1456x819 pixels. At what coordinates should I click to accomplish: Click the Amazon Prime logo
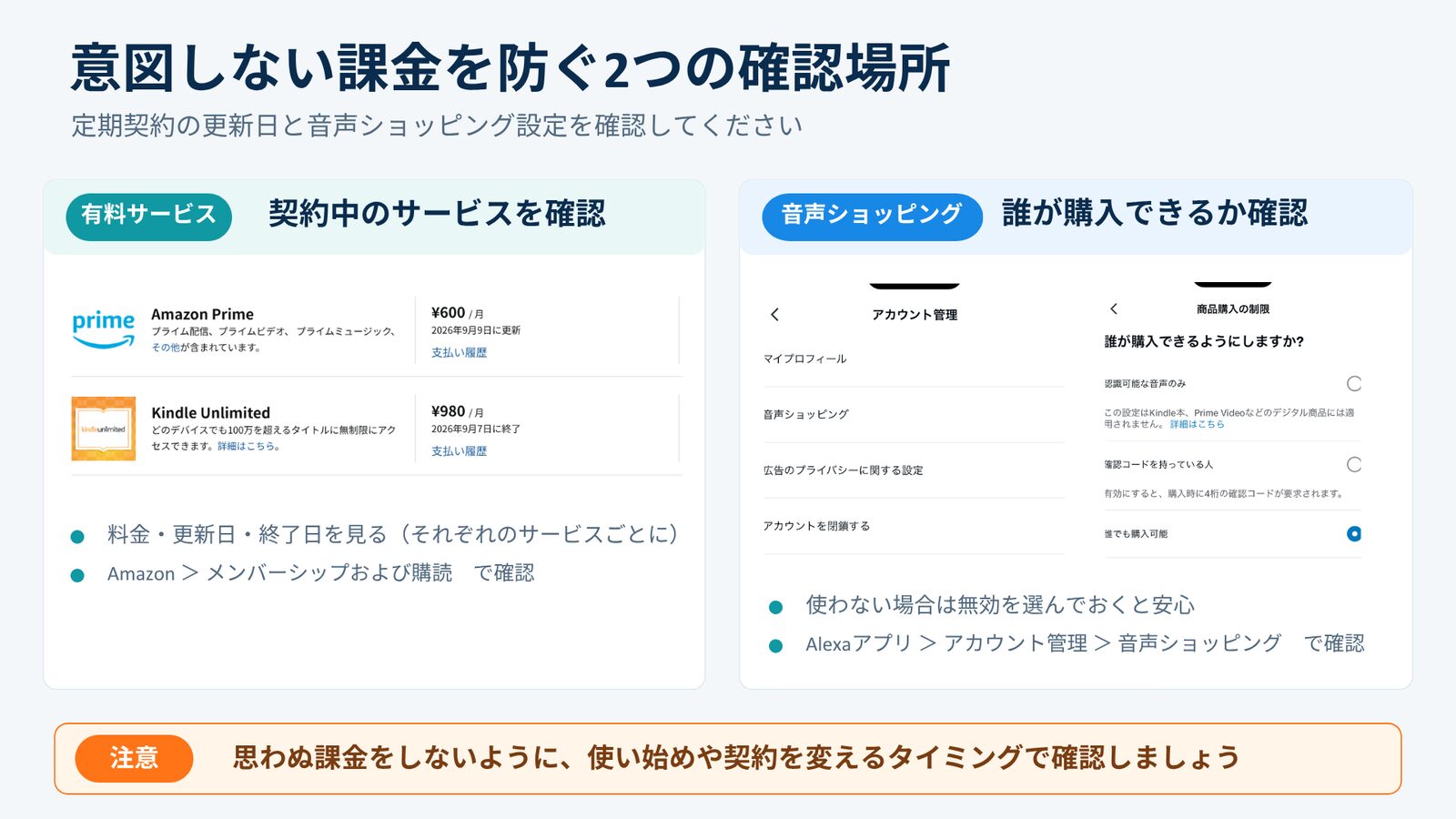(x=104, y=329)
